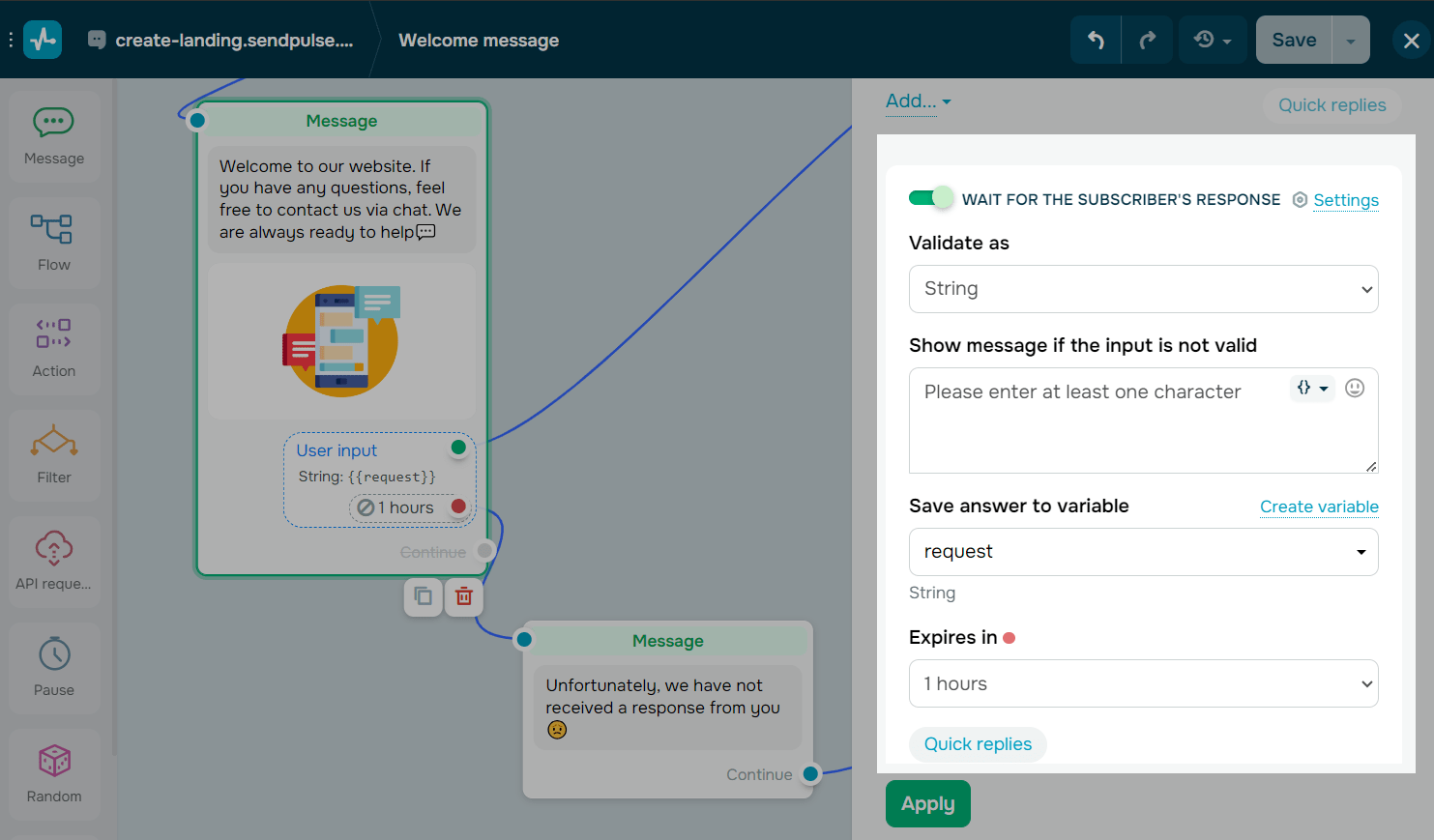Select the Random block icon

[53, 773]
